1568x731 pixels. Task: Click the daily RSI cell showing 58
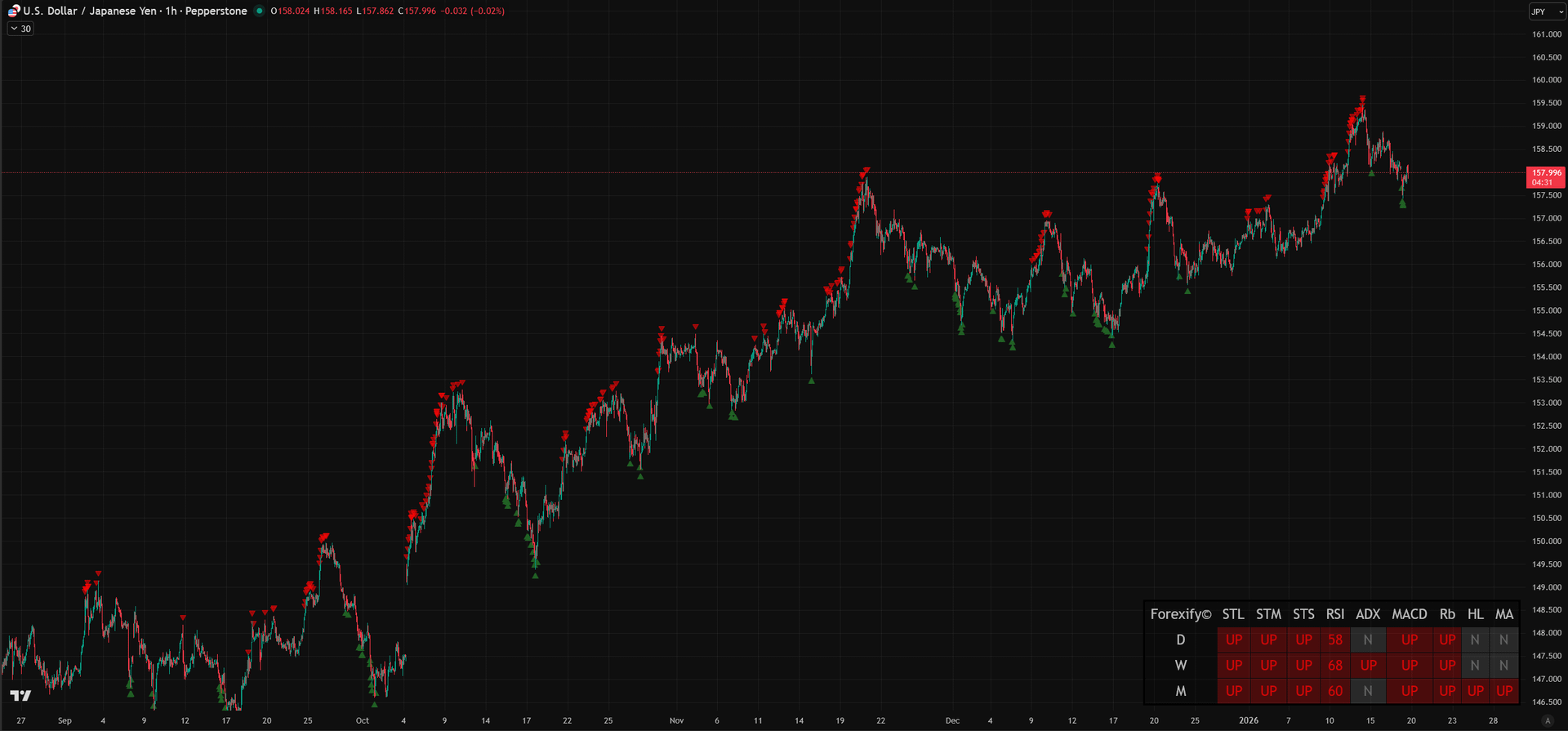tap(1334, 640)
